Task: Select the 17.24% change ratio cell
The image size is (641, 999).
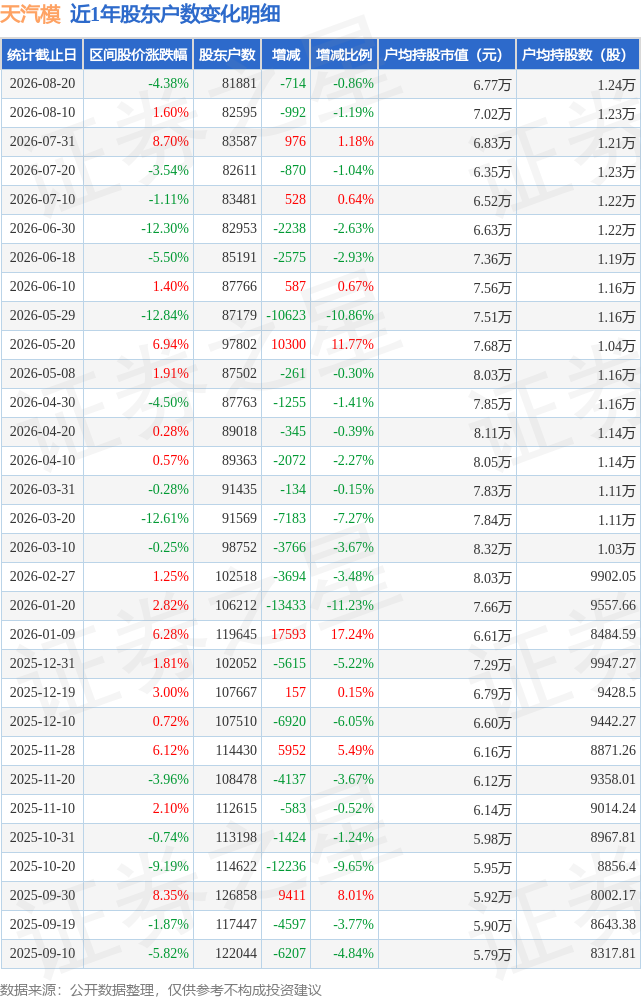Action: coord(352,634)
